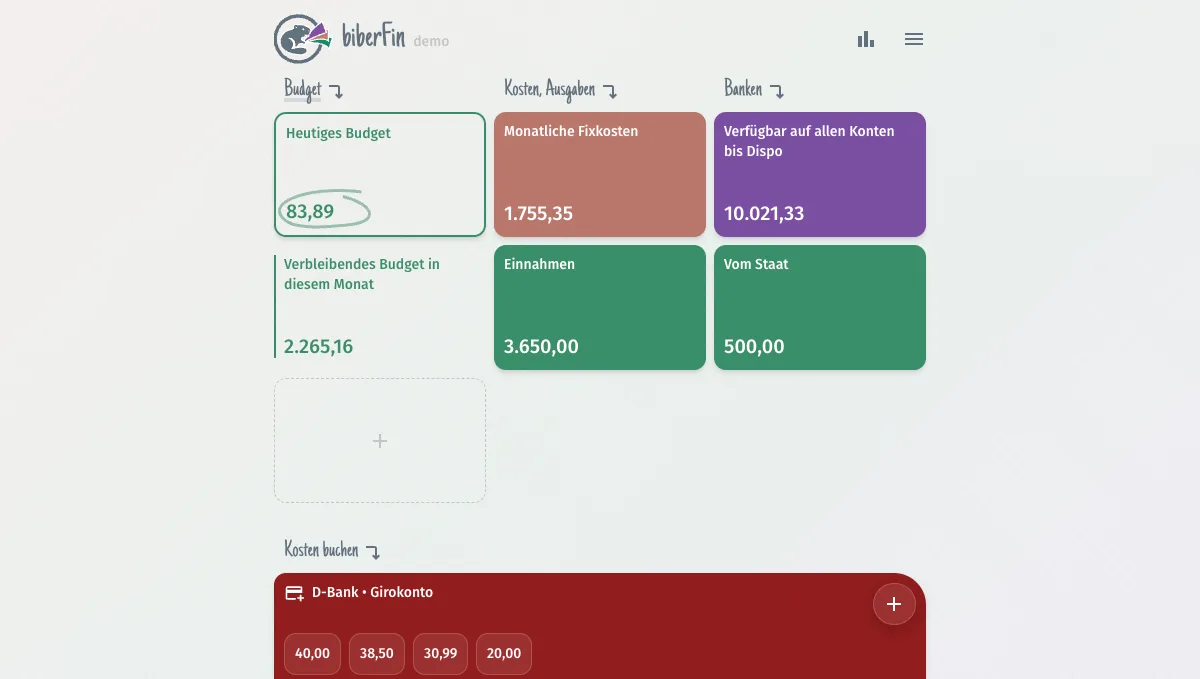Click the card-plus icon beside D-Bank Girokonto

coord(294,592)
